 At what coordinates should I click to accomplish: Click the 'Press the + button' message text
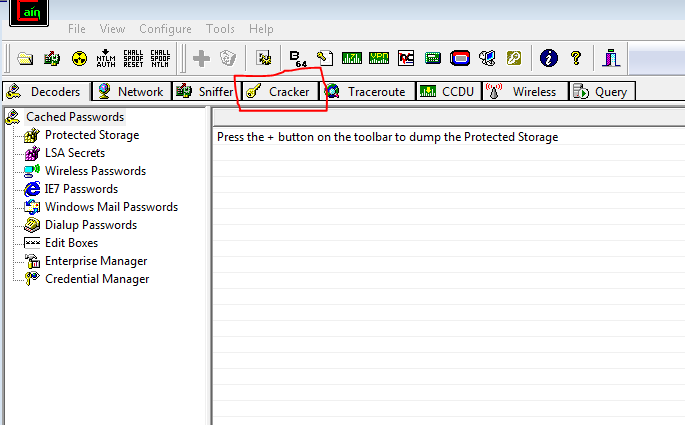click(x=387, y=137)
